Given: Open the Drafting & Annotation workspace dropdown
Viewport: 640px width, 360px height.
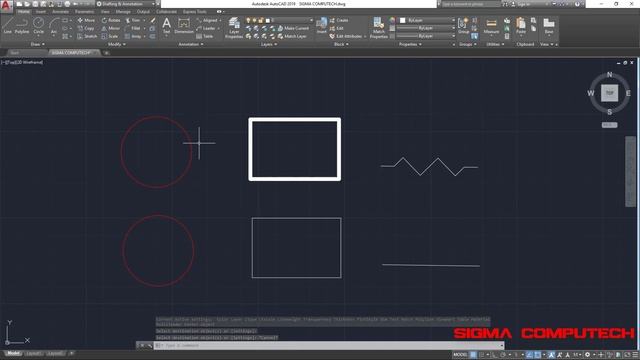Looking at the screenshot, I should tap(126, 4).
